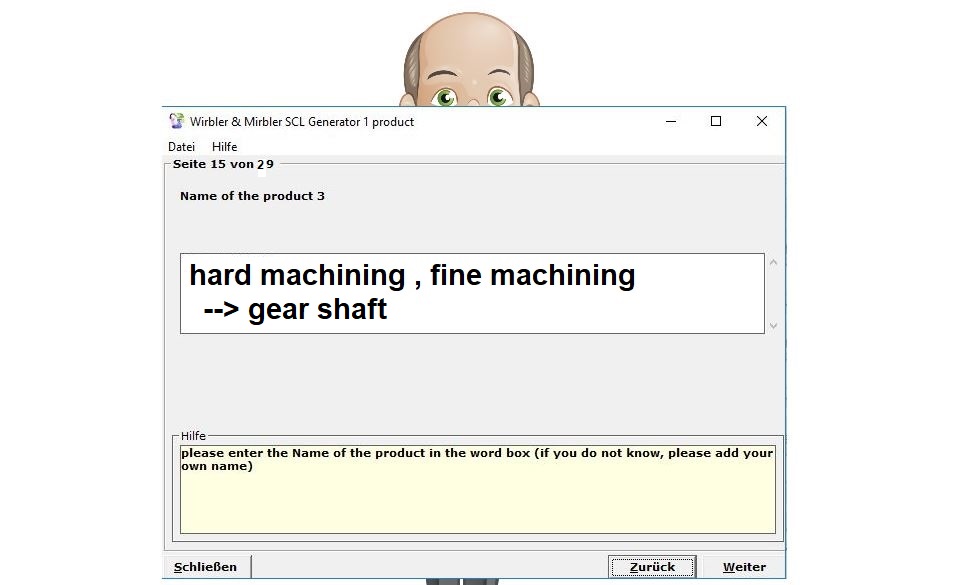958x585 pixels.
Task: Go back with the Zurück button
Action: click(652, 567)
